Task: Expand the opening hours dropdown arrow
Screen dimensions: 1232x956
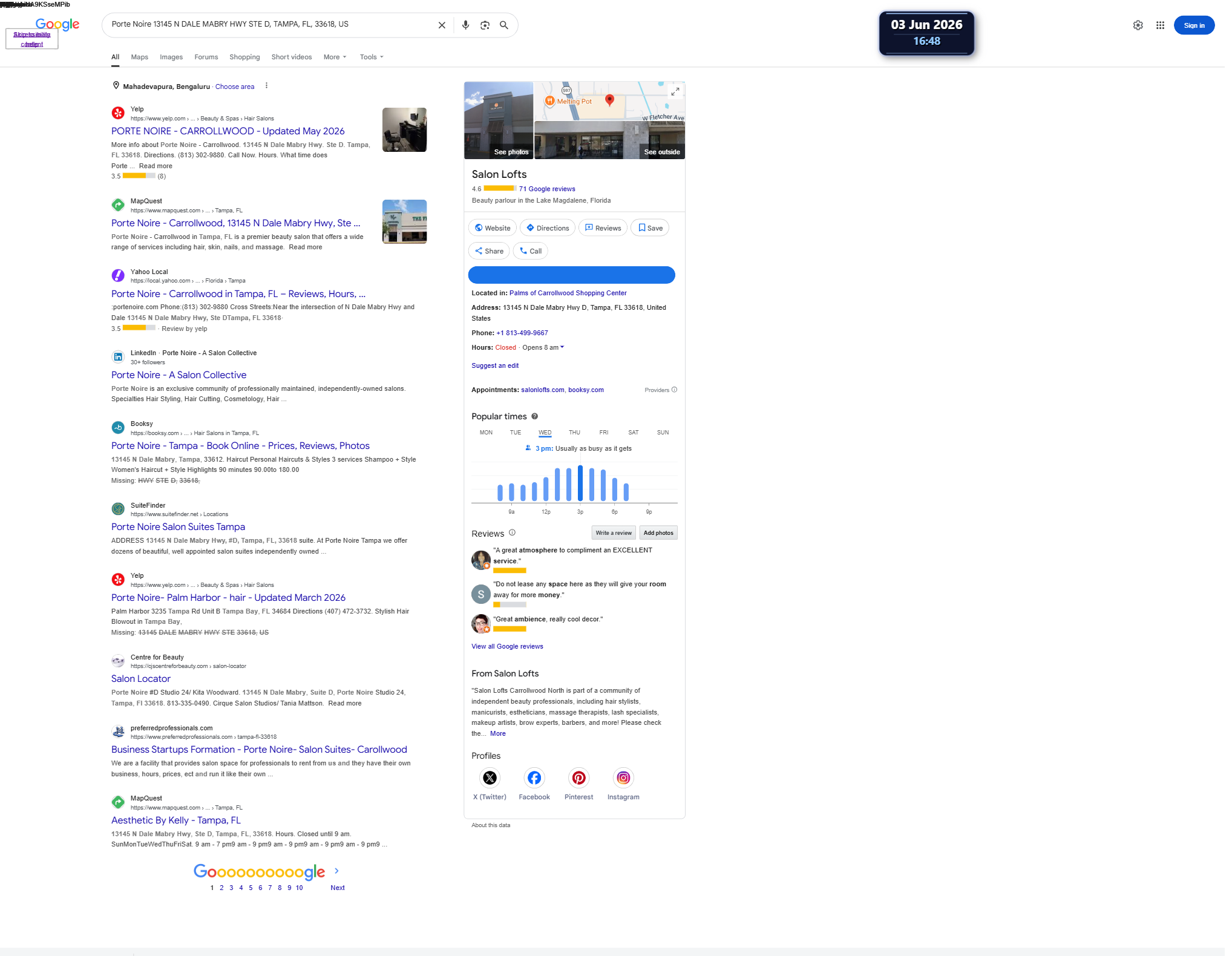Action: pos(562,347)
